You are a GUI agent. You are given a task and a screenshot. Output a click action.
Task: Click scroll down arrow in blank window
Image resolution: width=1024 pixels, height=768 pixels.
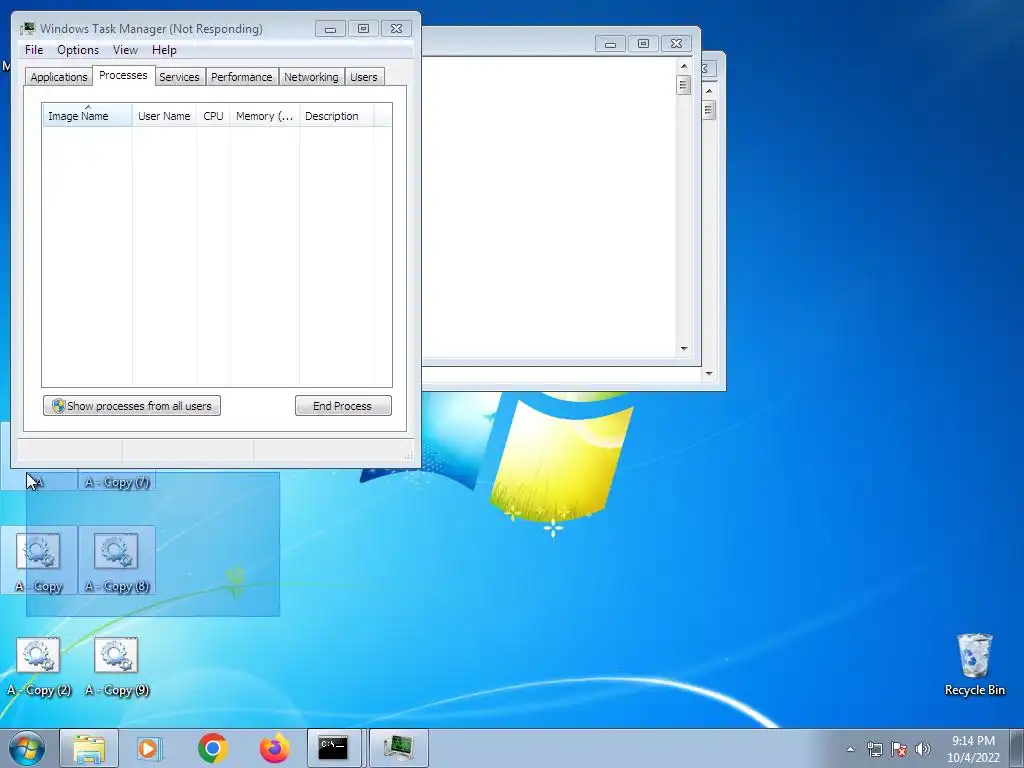tap(684, 349)
